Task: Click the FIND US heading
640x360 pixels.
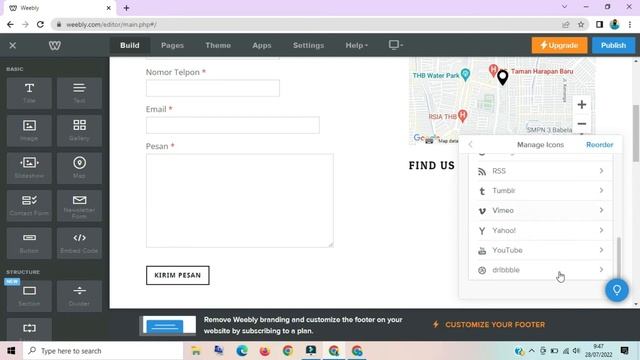Action: click(431, 165)
